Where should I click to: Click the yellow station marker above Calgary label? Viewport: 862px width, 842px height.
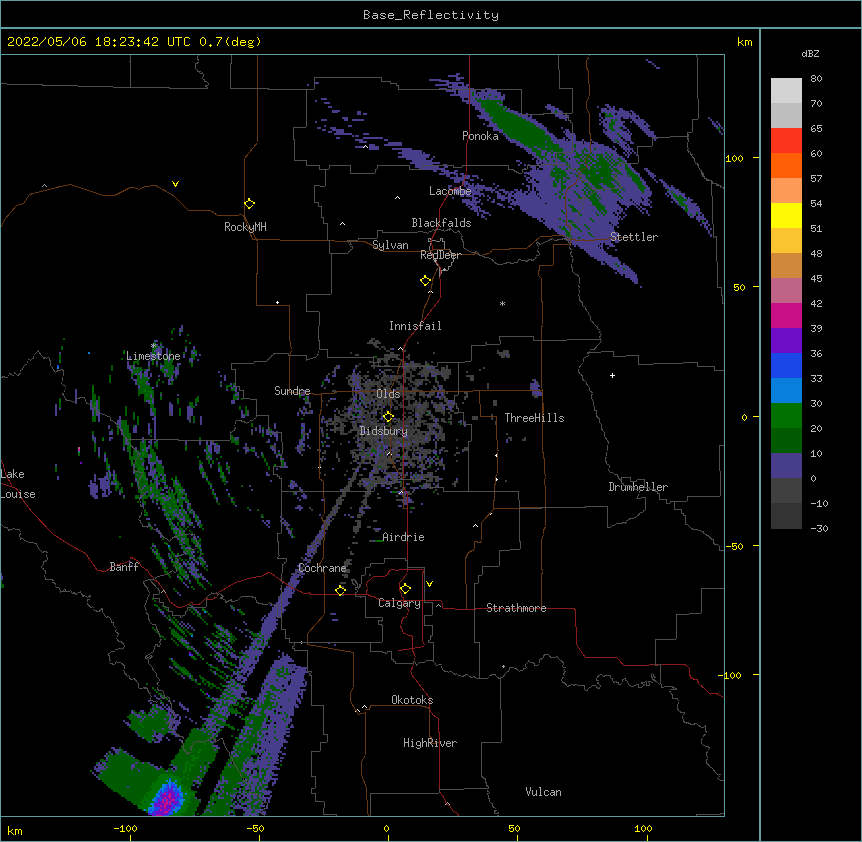point(405,589)
